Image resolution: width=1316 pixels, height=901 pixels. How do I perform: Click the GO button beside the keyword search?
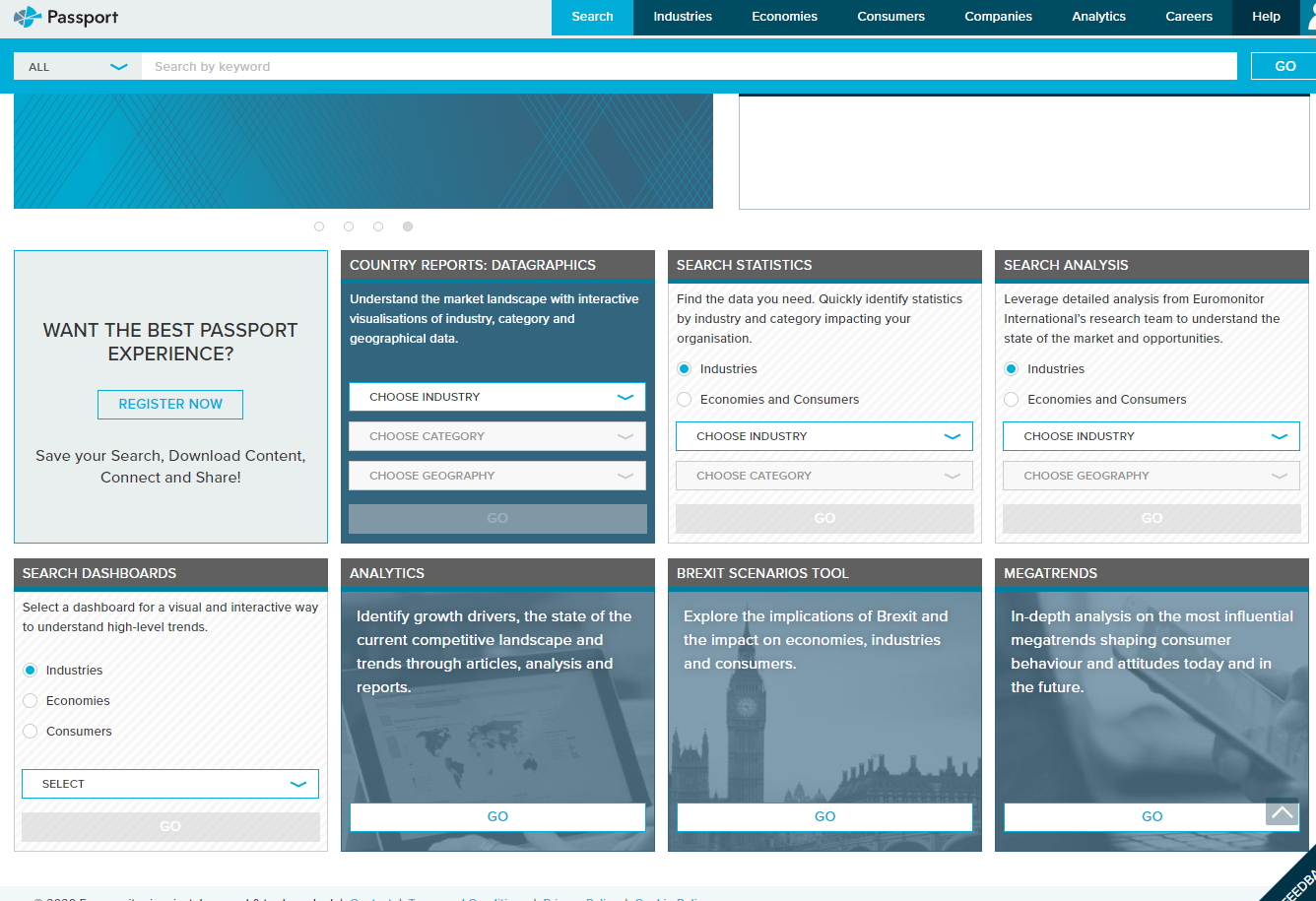(1284, 66)
